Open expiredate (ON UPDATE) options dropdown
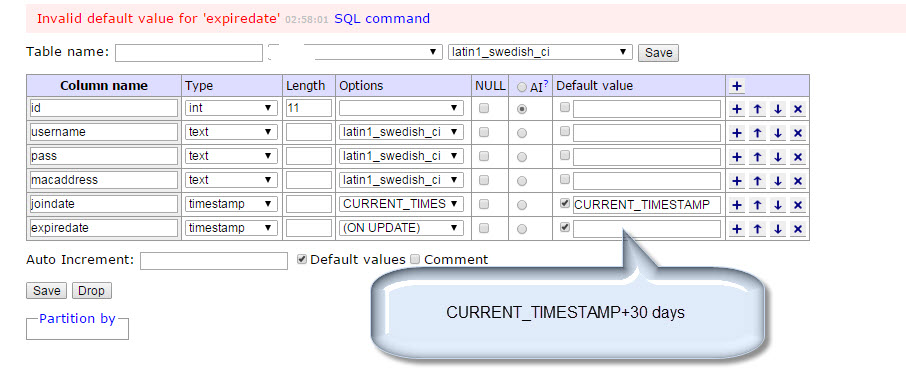The width and height of the screenshot is (906, 379). click(x=401, y=228)
